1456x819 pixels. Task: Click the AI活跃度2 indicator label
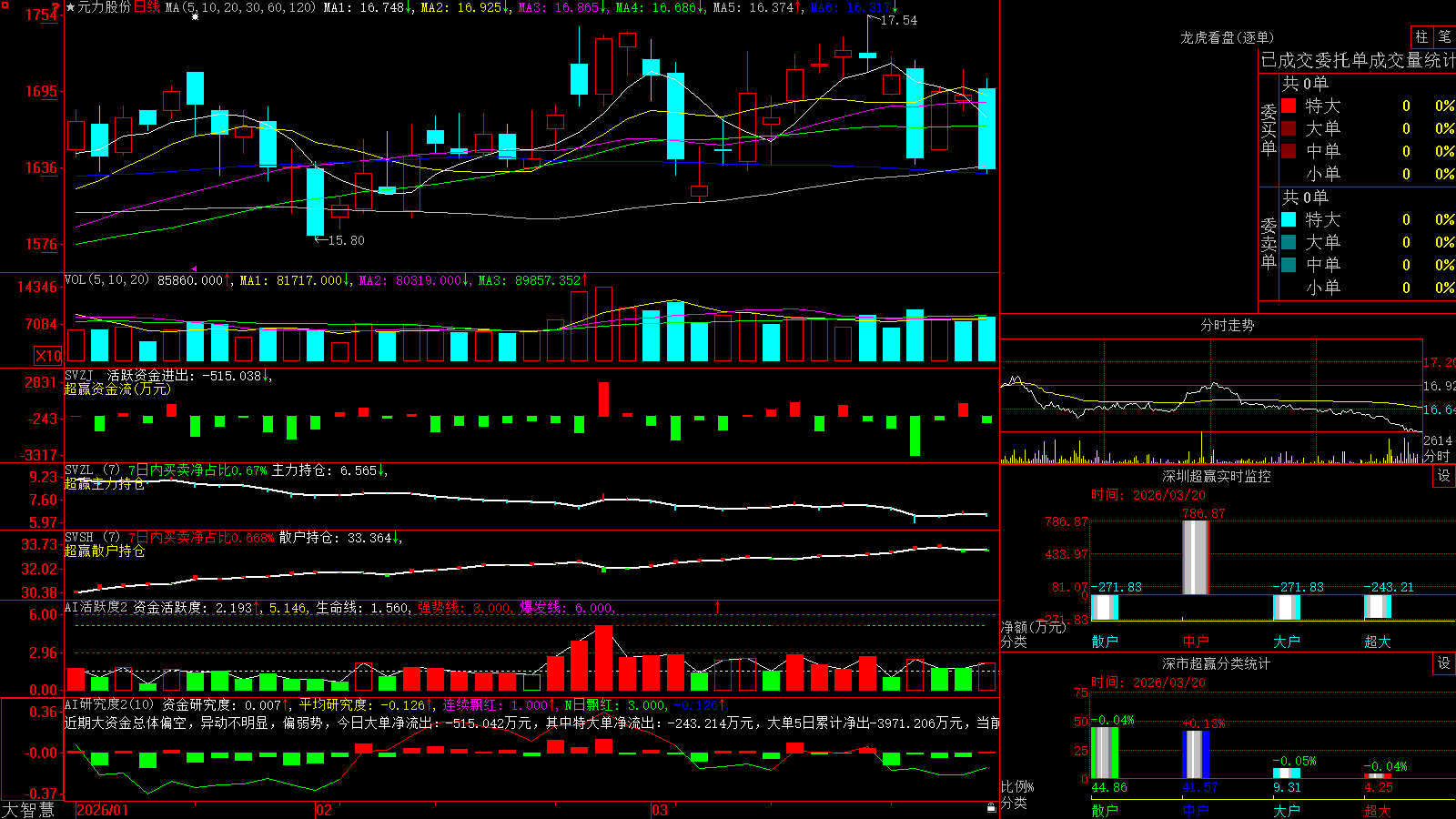[x=96, y=607]
